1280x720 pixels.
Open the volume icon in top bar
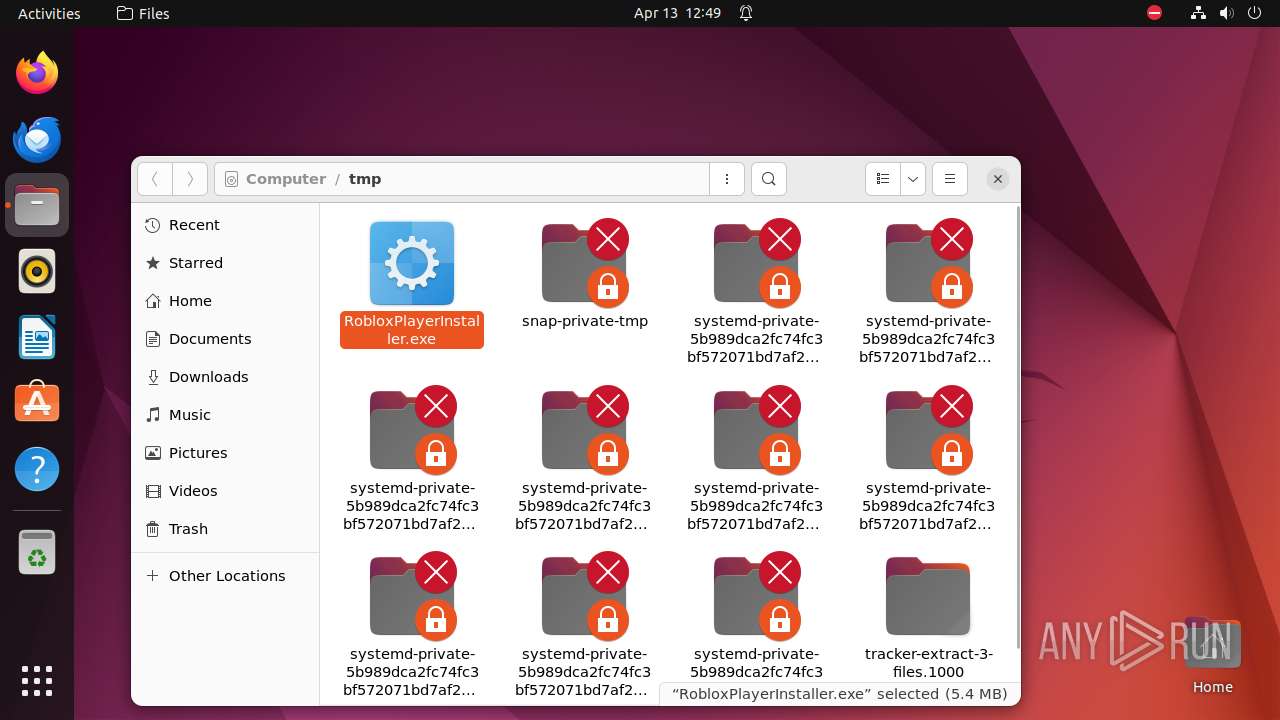tap(1227, 13)
